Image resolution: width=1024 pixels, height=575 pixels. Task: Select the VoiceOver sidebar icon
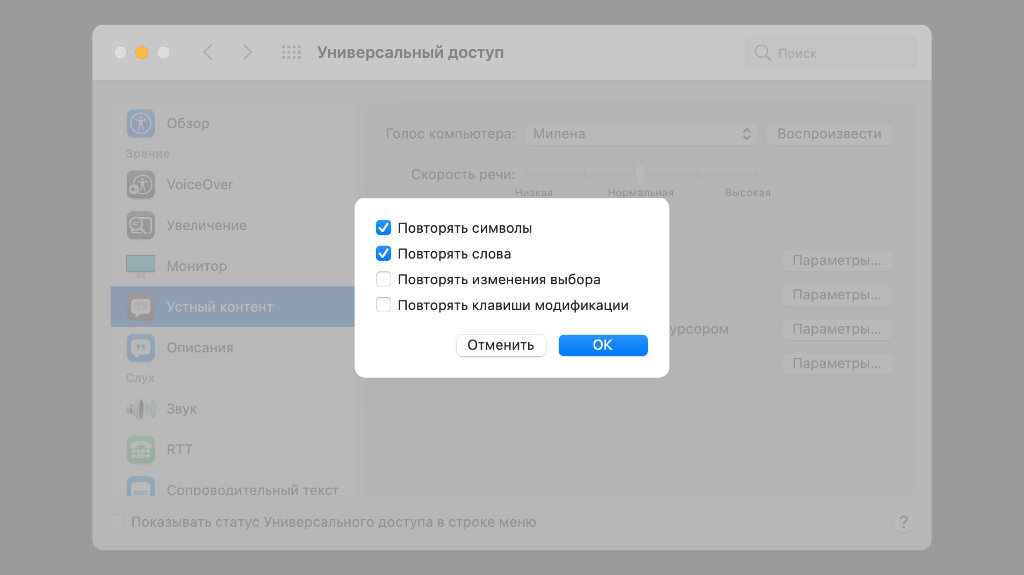[140, 185]
